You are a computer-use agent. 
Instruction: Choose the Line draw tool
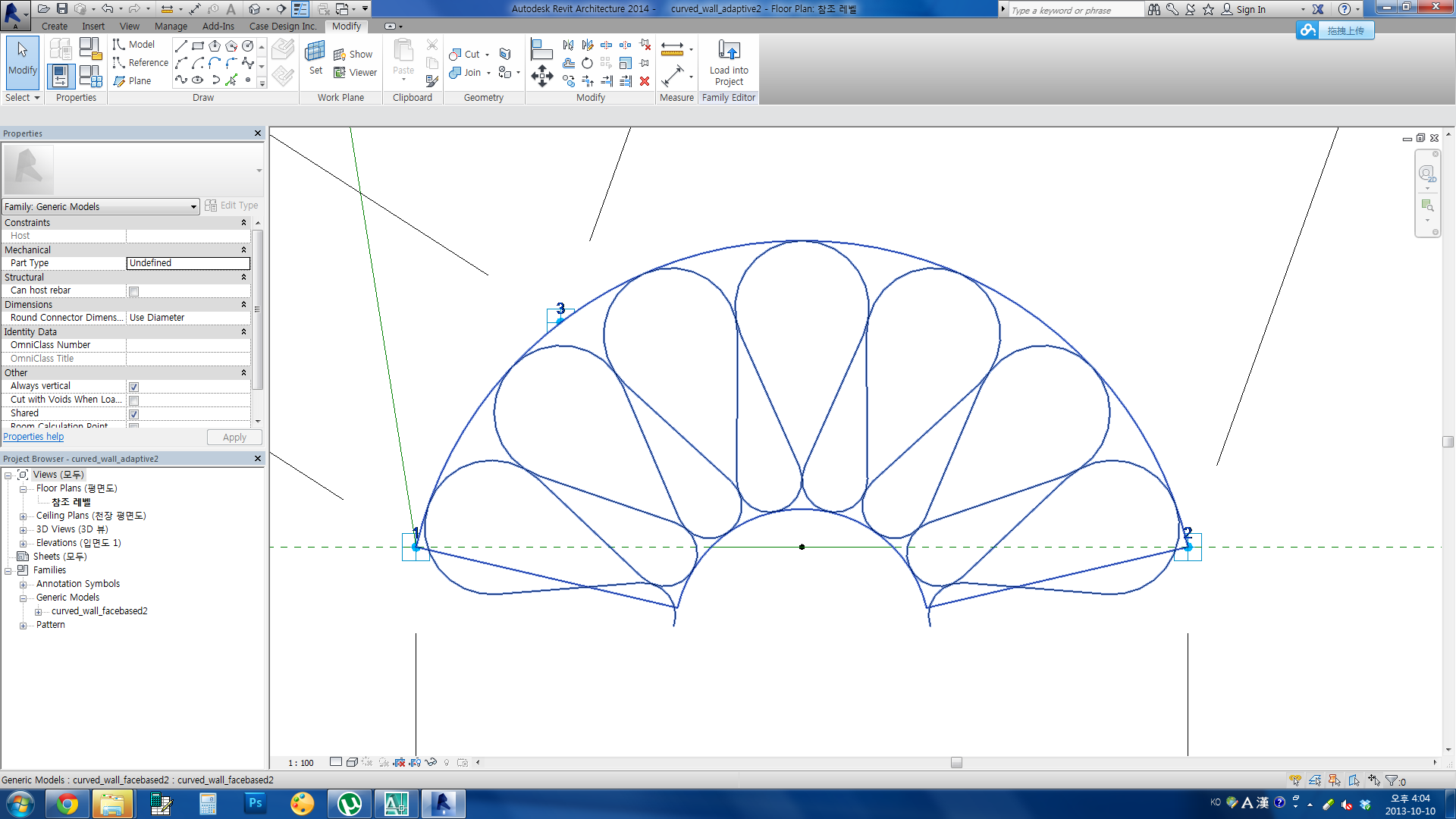point(181,46)
